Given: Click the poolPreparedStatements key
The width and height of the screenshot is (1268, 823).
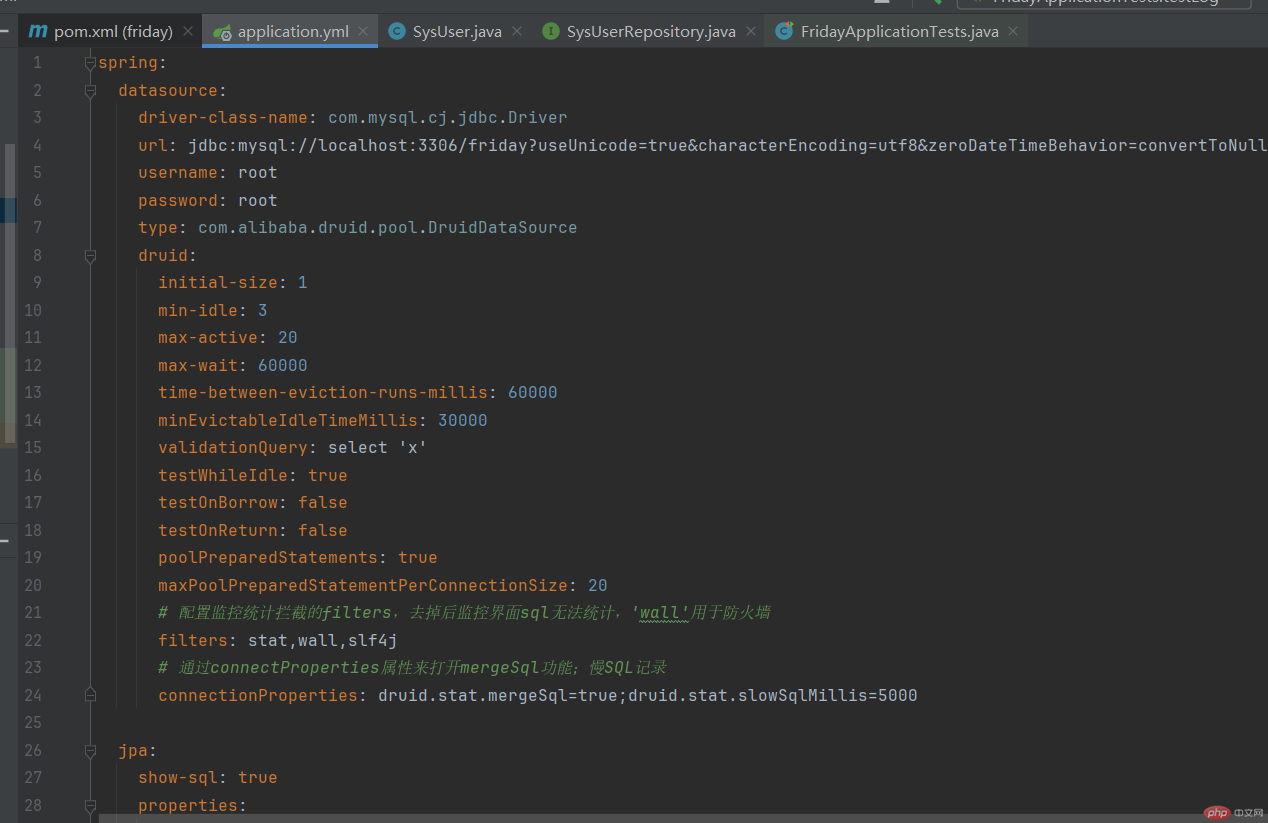Looking at the screenshot, I should pos(268,558).
